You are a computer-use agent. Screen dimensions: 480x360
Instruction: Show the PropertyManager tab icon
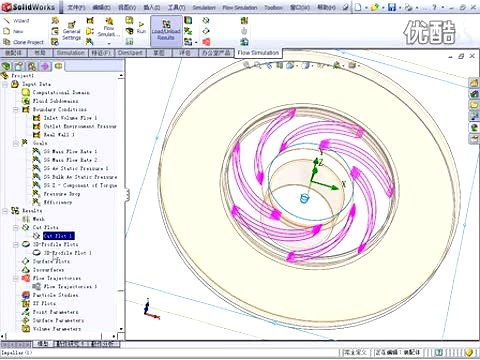click(x=19, y=66)
